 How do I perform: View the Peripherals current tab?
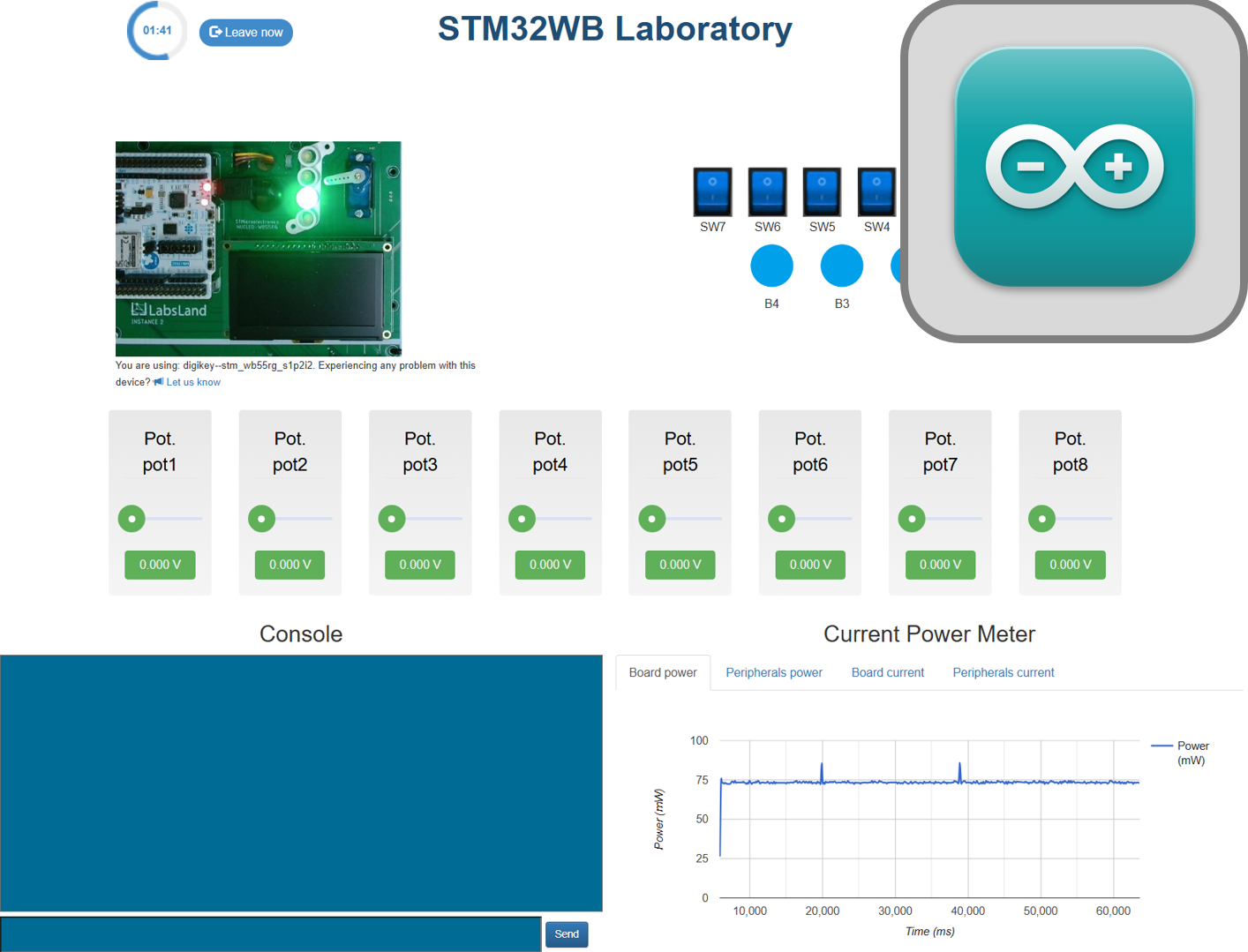1003,672
